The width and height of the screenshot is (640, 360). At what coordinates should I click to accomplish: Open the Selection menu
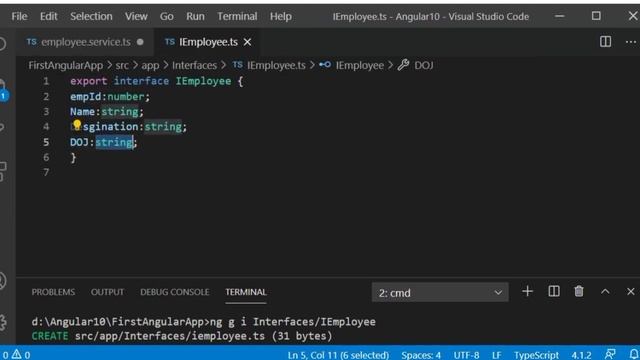(x=91, y=16)
